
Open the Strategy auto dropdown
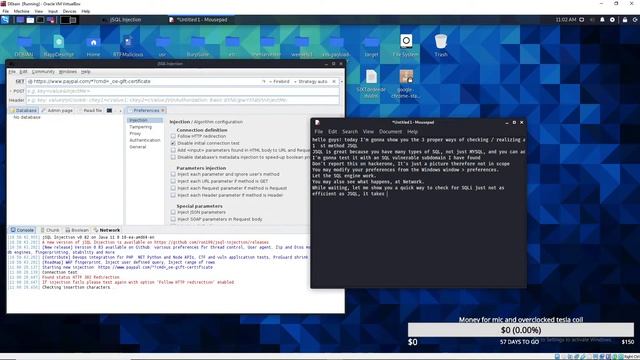(x=311, y=82)
